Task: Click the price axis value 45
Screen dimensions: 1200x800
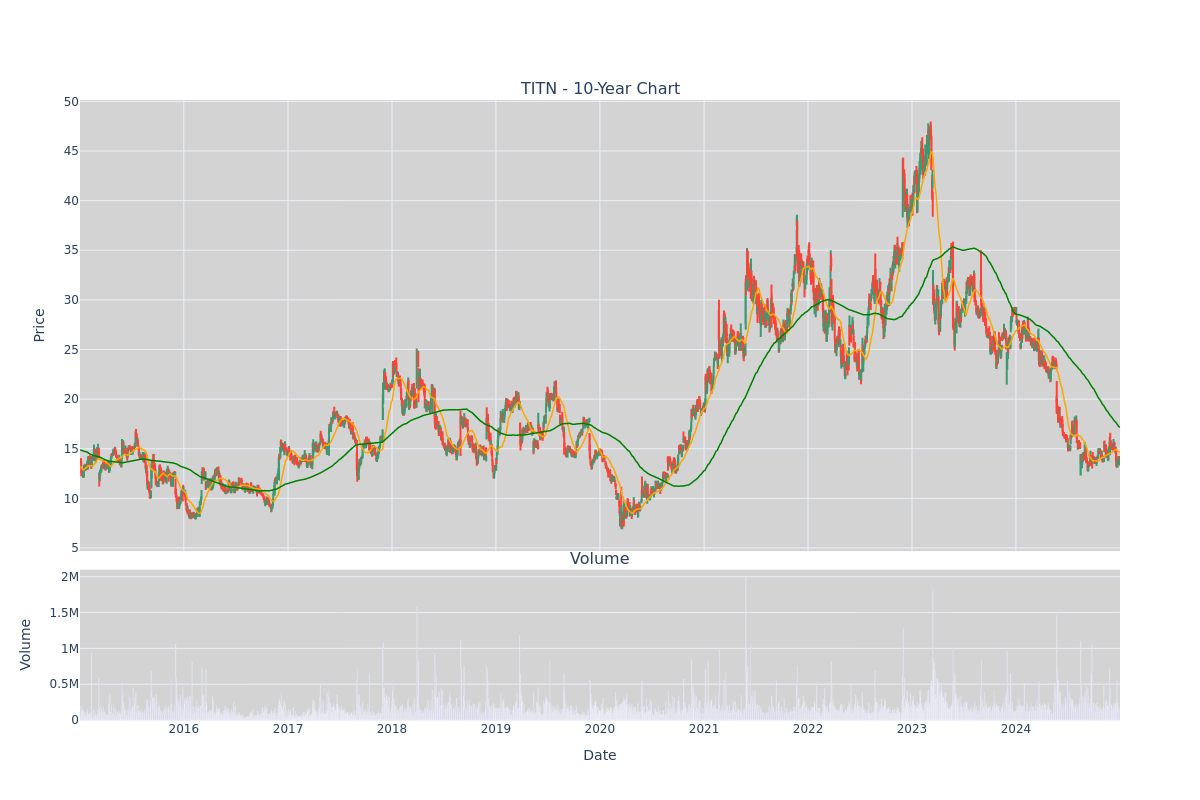Action: coord(71,151)
